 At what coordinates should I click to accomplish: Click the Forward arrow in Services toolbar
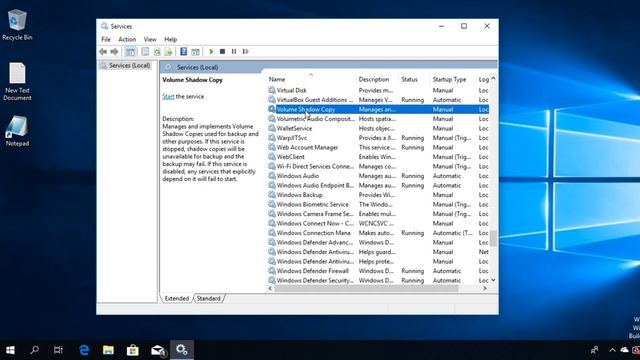(x=114, y=51)
